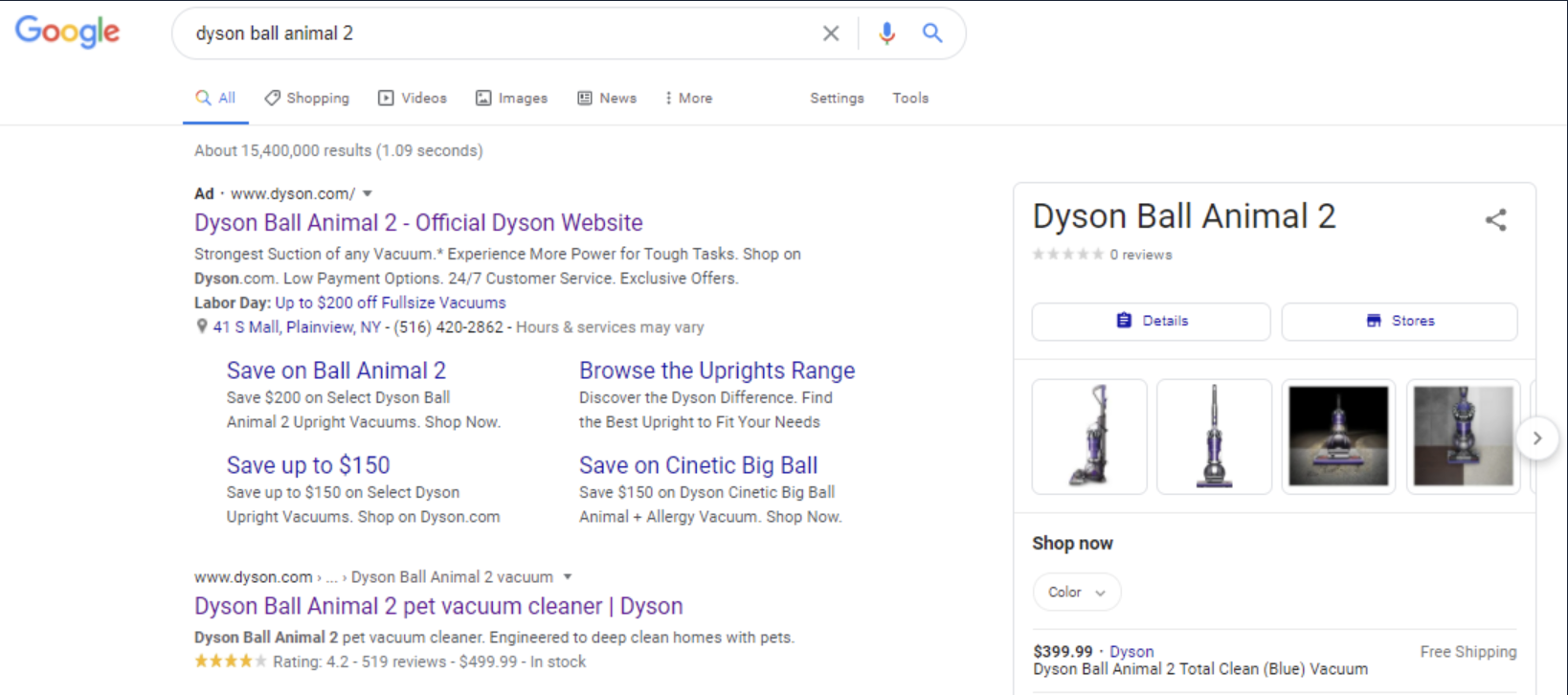Open Save on Ball Animal 2 sitelink
The height and width of the screenshot is (695, 1568).
click(x=336, y=370)
